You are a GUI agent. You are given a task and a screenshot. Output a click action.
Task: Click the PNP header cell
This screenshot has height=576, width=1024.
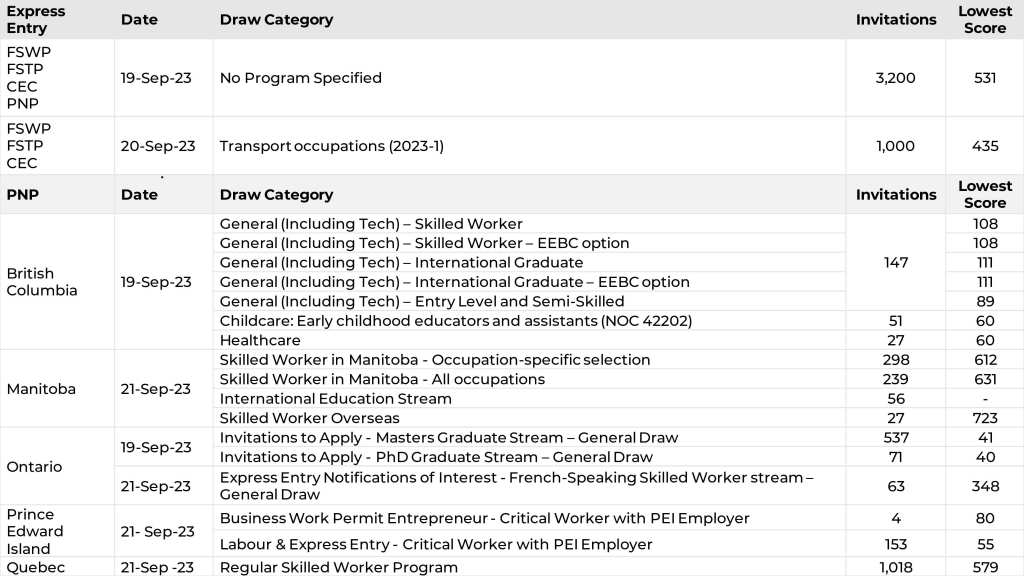click(23, 194)
